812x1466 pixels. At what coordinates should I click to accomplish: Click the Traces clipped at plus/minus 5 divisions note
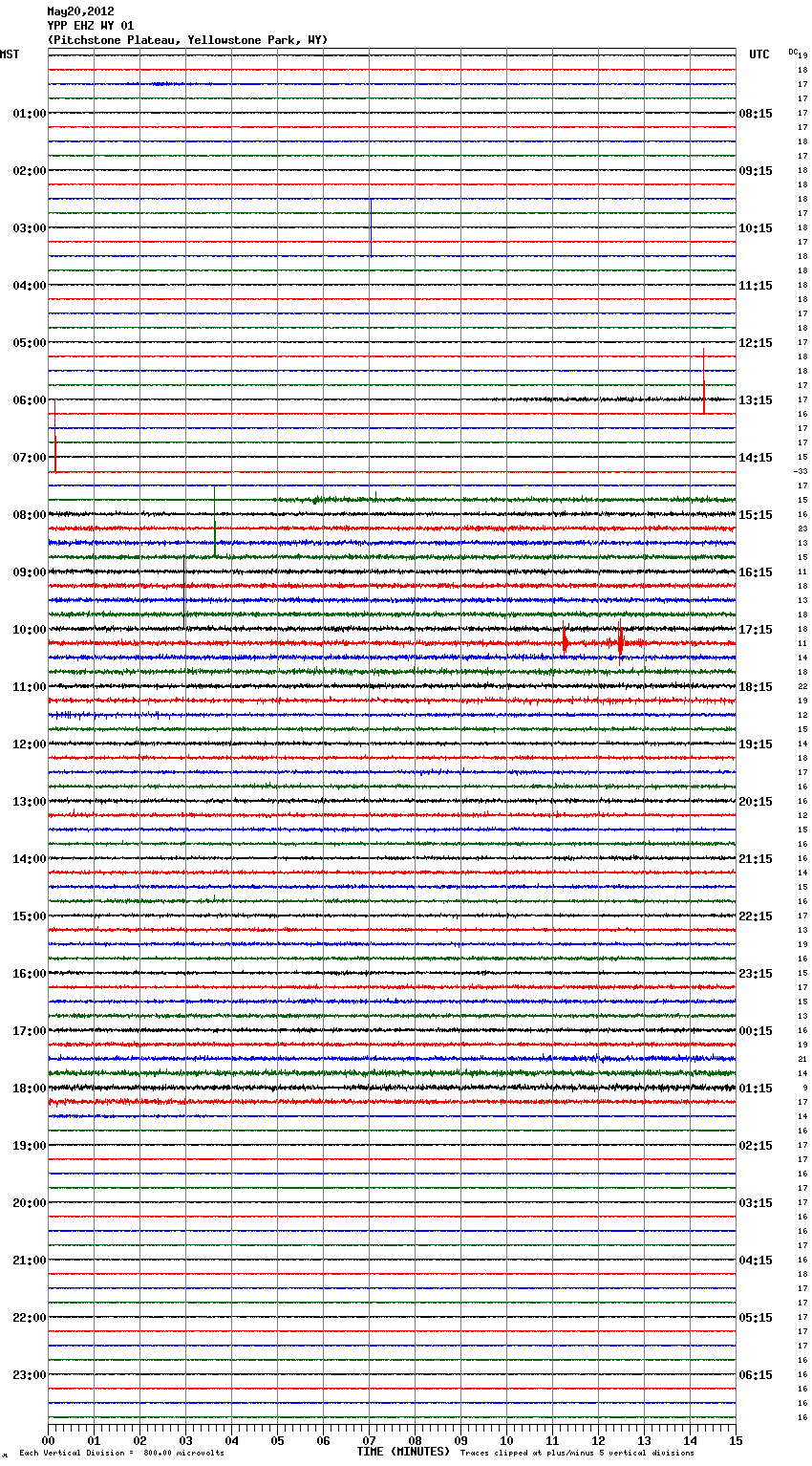pos(577,1454)
